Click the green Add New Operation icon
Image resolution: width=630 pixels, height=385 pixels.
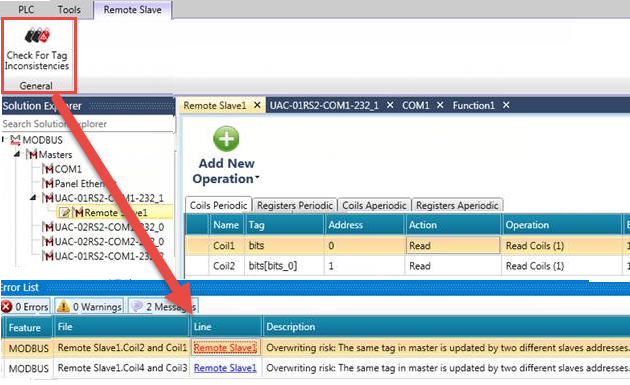[x=226, y=139]
